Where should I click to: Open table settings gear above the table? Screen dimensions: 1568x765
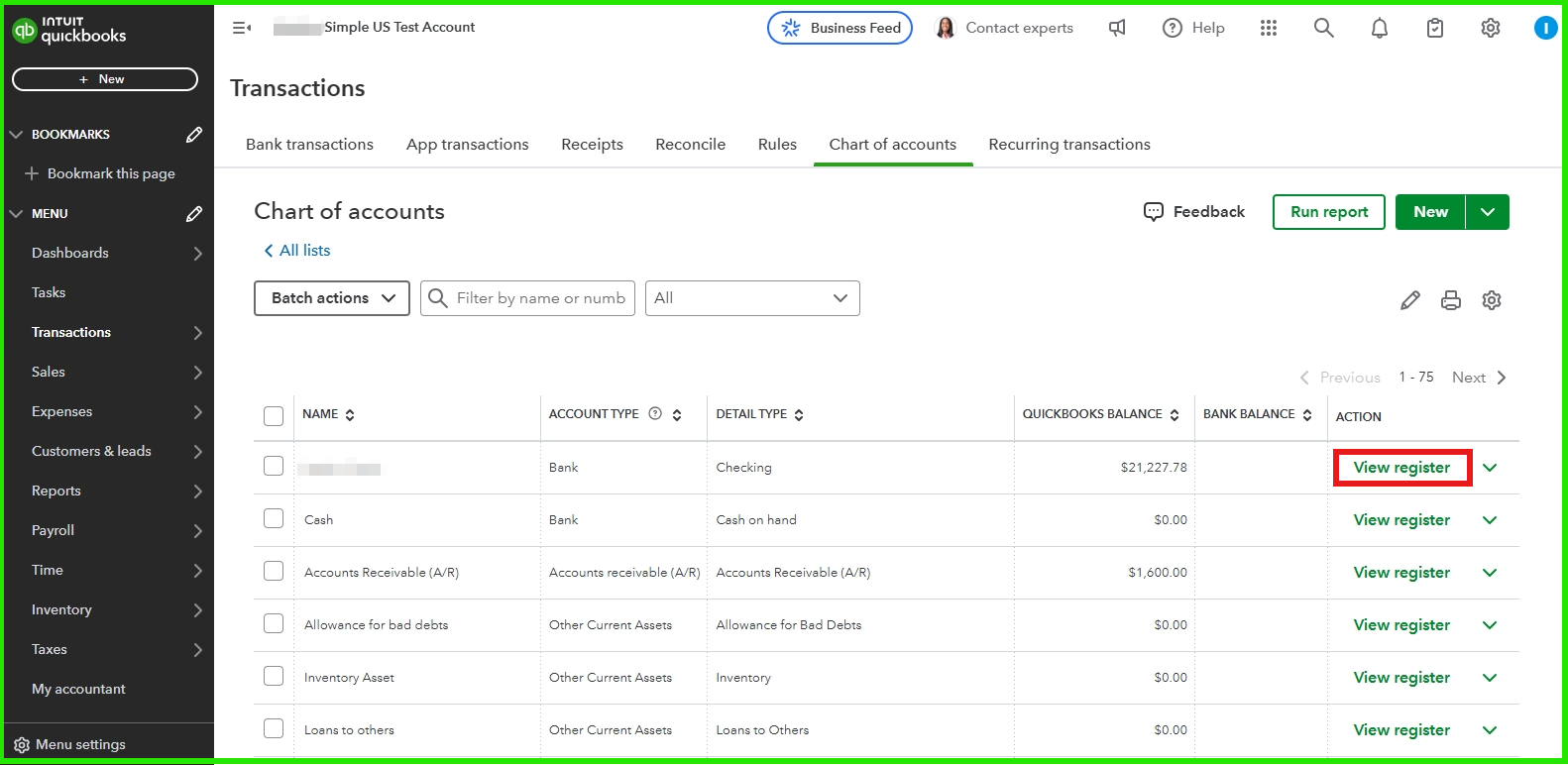coord(1492,300)
